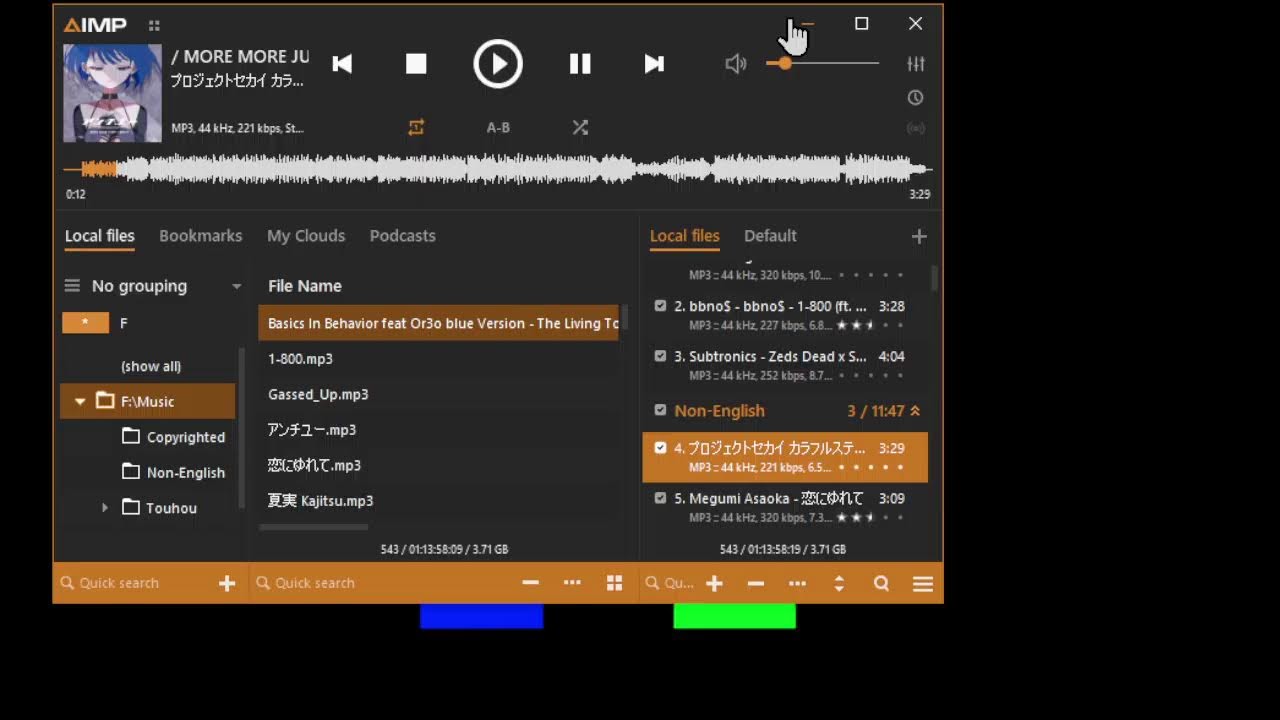Select track 3 Subtronics Zeds Dead
1280x720 pixels.
pyautogui.click(x=785, y=365)
